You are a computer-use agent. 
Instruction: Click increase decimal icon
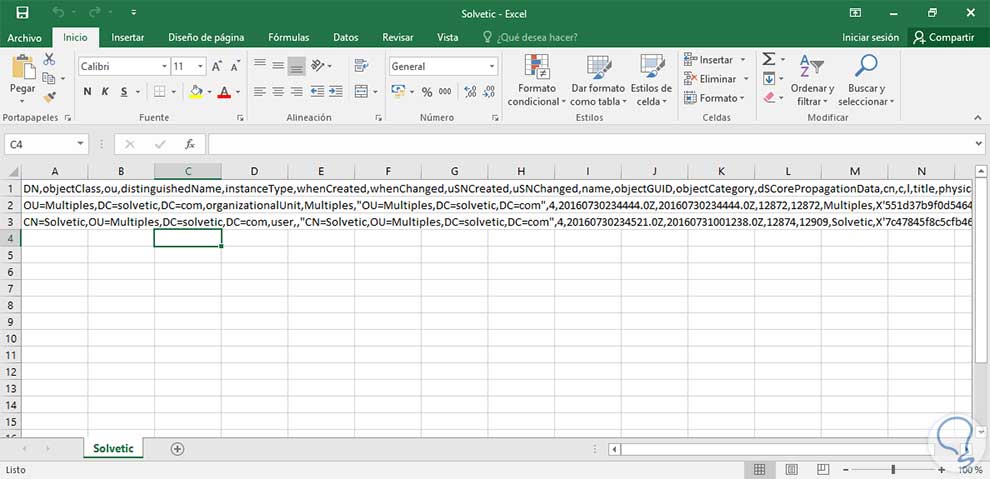pos(470,92)
